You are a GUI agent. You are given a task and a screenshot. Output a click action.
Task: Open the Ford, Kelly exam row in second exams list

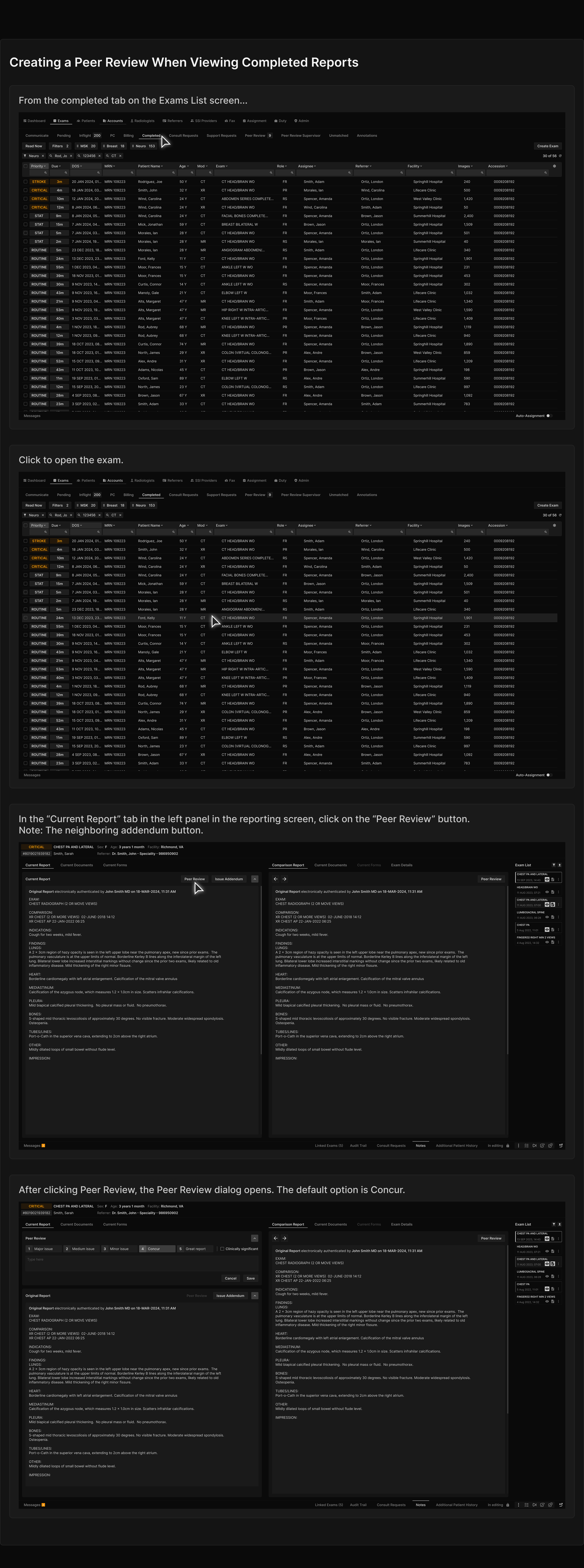290,618
